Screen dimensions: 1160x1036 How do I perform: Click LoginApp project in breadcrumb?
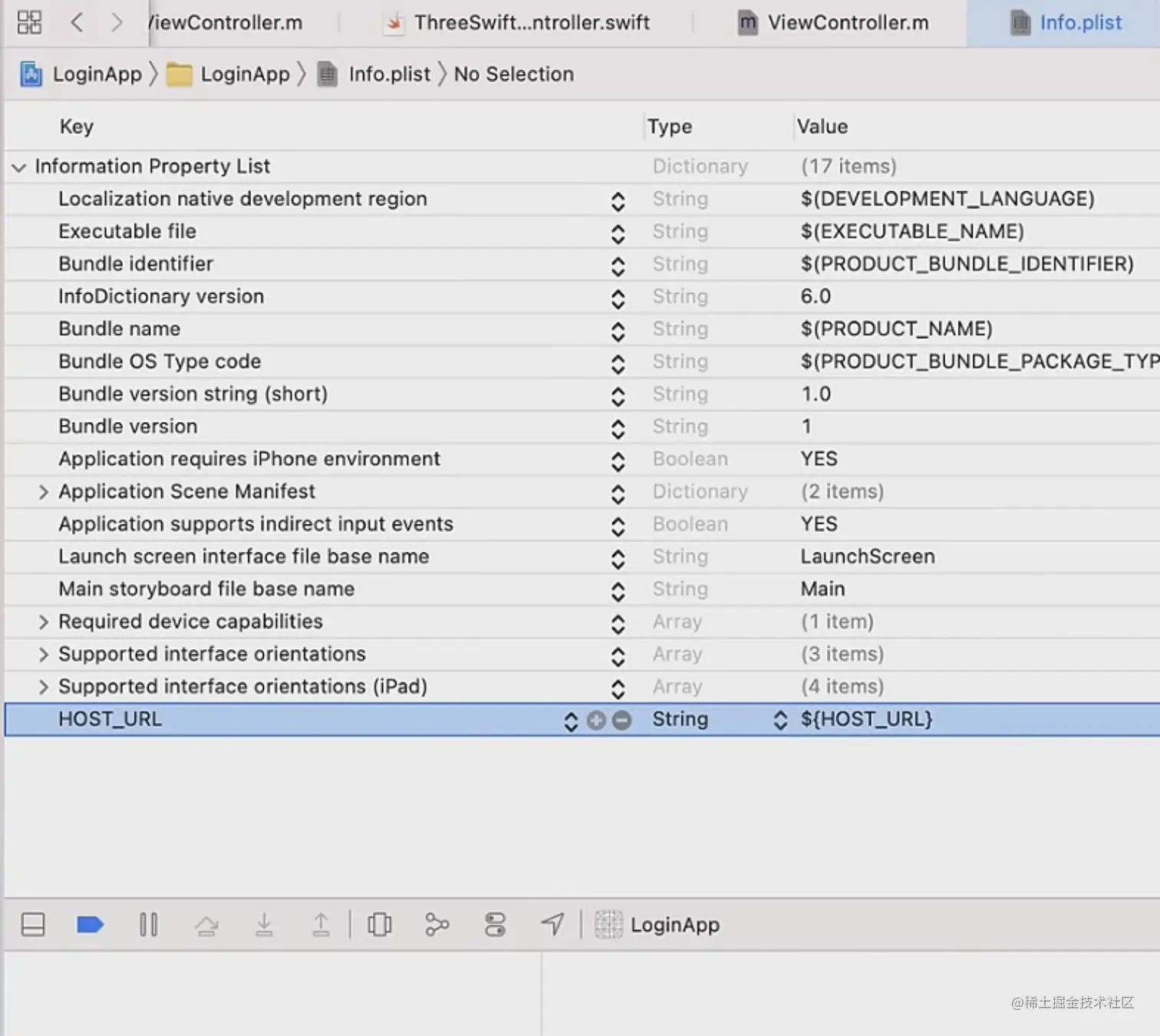click(x=81, y=74)
